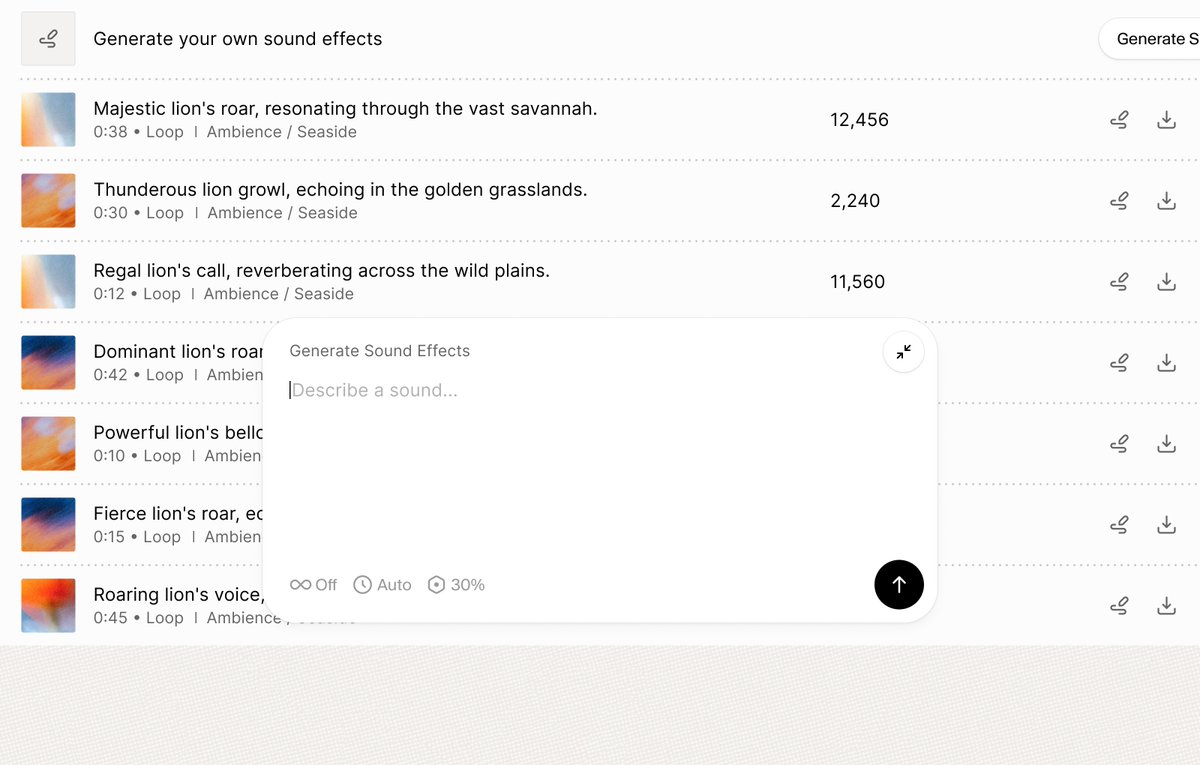This screenshot has width=1200, height=765.
Task: Download the Regal lion's call sound
Action: pyautogui.click(x=1166, y=282)
